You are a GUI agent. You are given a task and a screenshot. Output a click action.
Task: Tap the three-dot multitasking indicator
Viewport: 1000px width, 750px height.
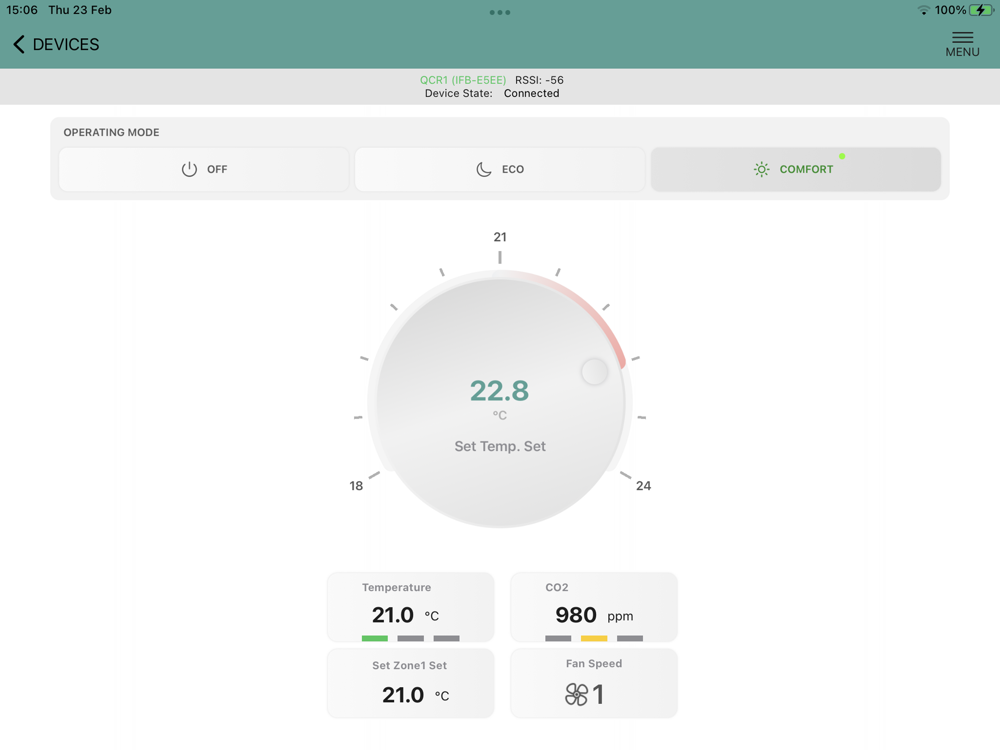pos(500,12)
